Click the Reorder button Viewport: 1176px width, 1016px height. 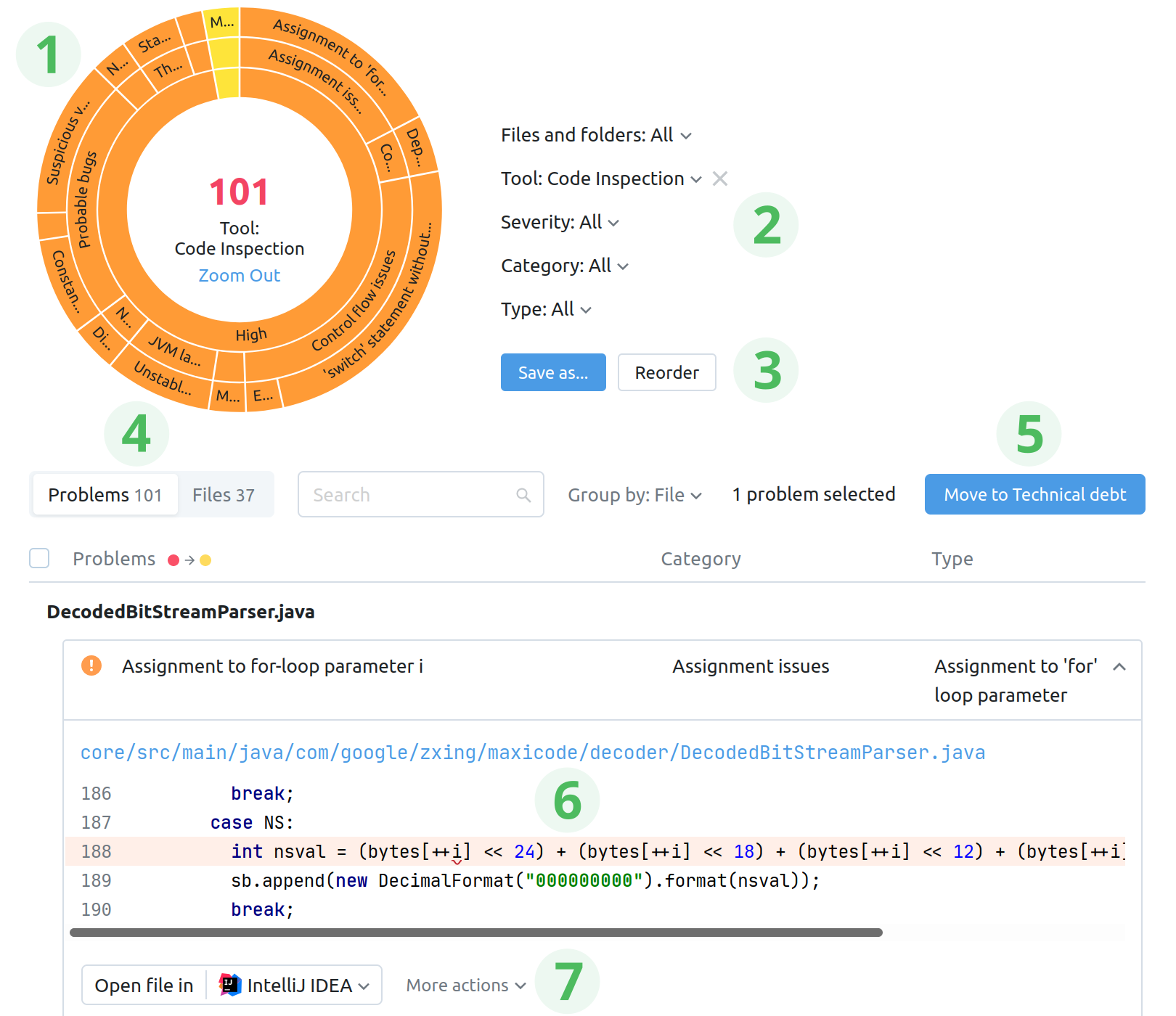click(666, 372)
